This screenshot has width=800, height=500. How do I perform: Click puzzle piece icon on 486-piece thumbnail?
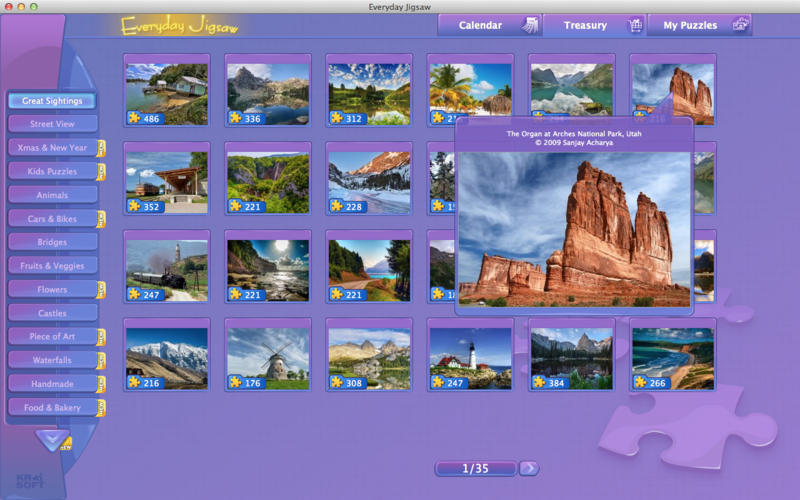click(133, 118)
